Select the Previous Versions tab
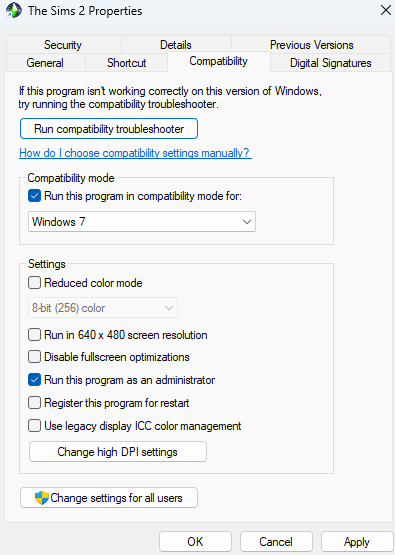395x555 pixels. [x=311, y=45]
